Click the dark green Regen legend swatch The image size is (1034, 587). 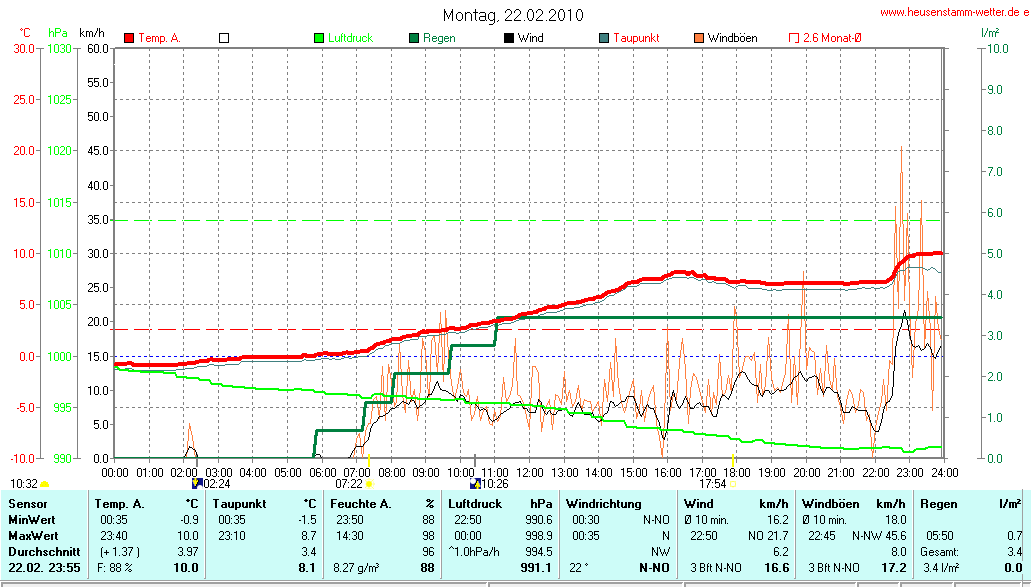(414, 38)
